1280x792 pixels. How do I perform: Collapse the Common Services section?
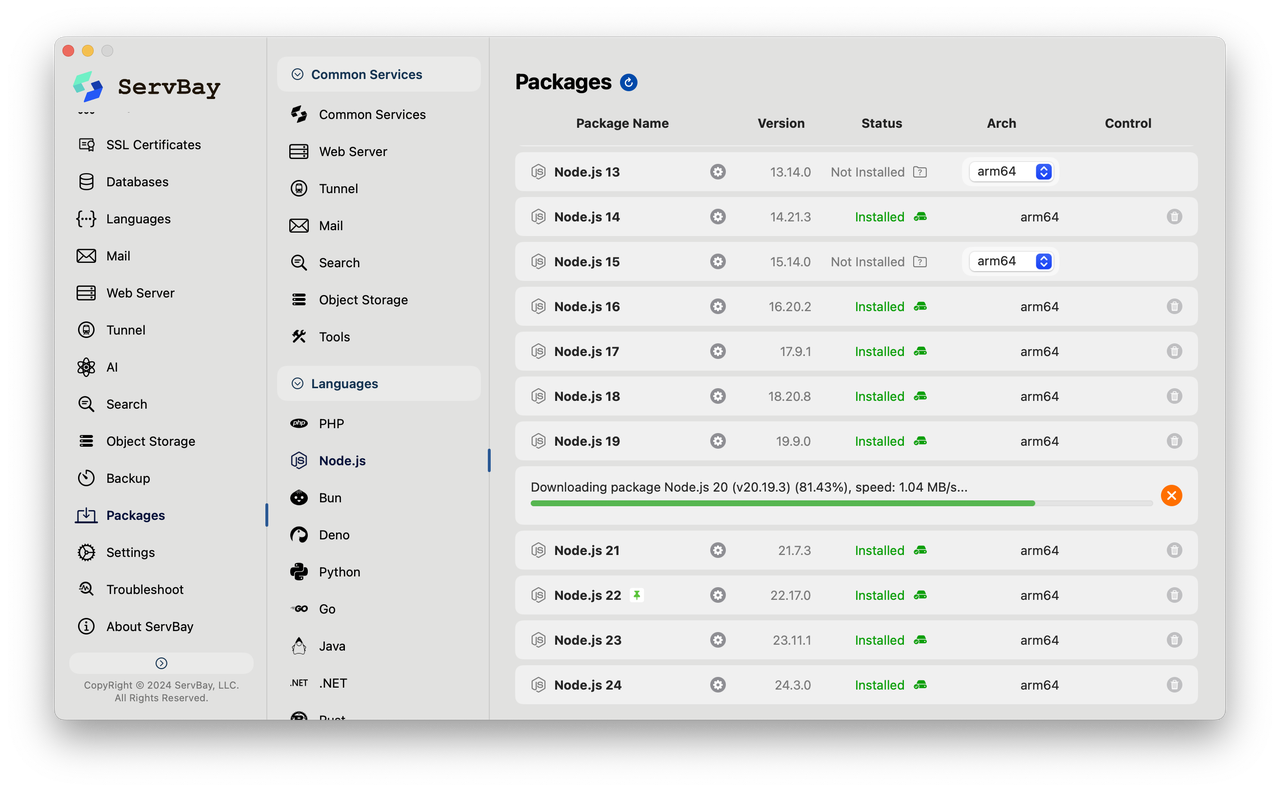click(297, 74)
